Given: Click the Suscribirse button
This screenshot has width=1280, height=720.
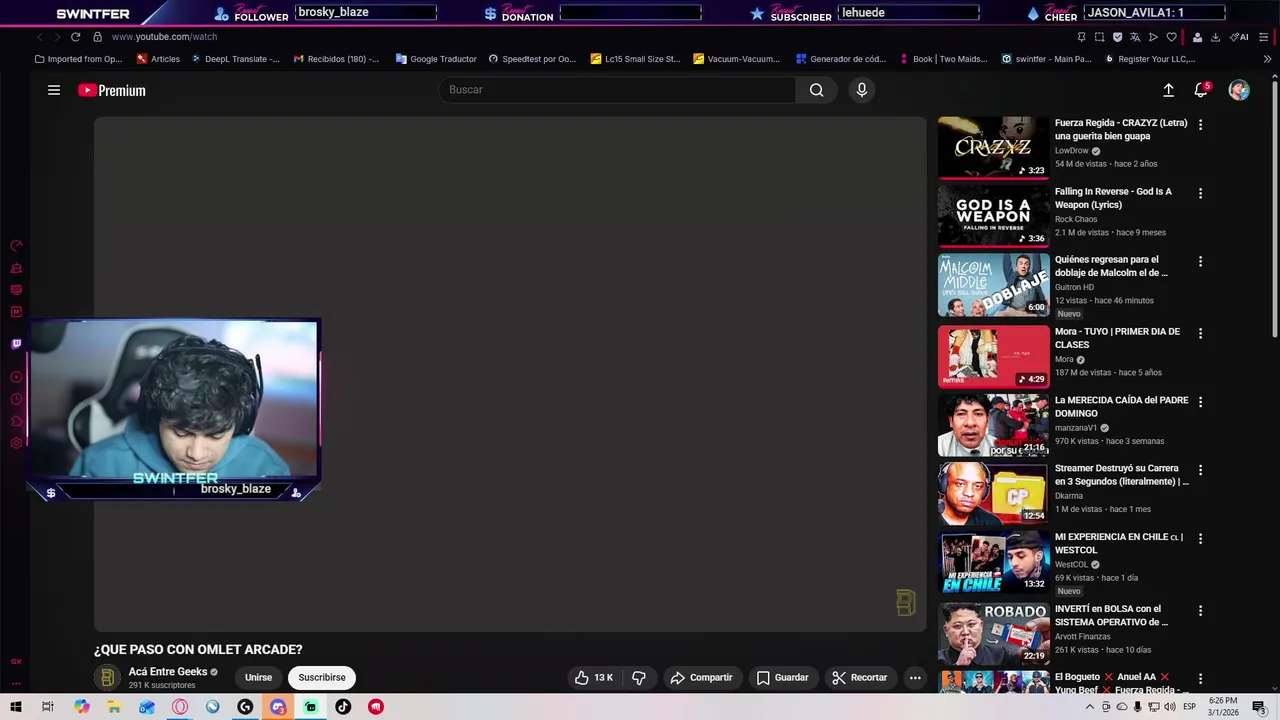Looking at the screenshot, I should 322,677.
